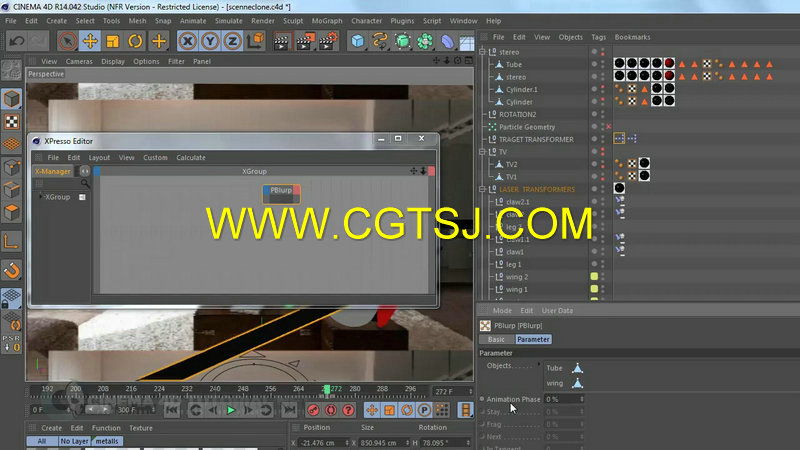Select the TRAGET TRANSFORMER object
This screenshot has height=450, width=800.
[536, 139]
